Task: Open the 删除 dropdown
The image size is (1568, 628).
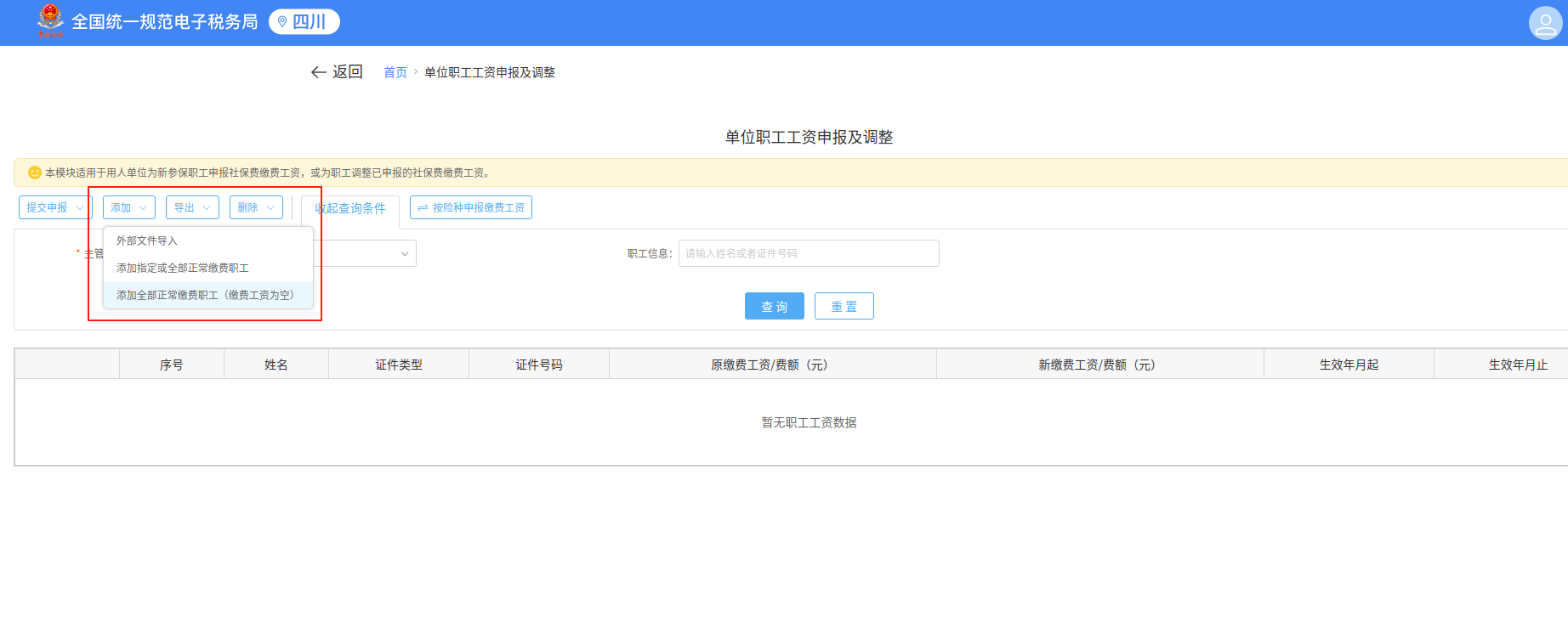Action: (256, 207)
